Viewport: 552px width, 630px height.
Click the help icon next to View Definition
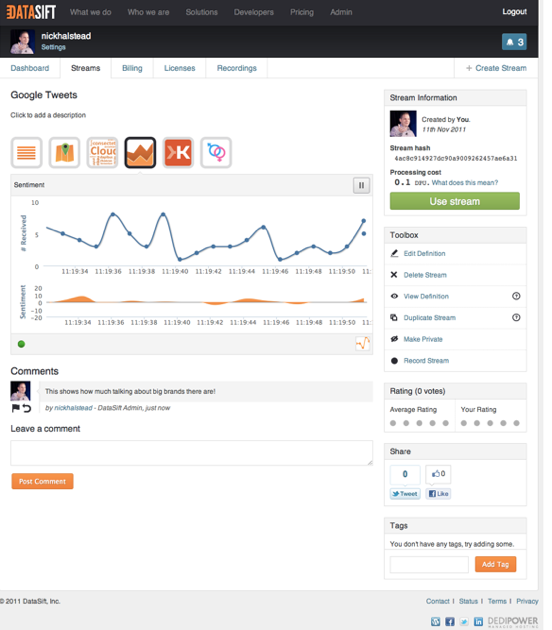pyautogui.click(x=516, y=296)
